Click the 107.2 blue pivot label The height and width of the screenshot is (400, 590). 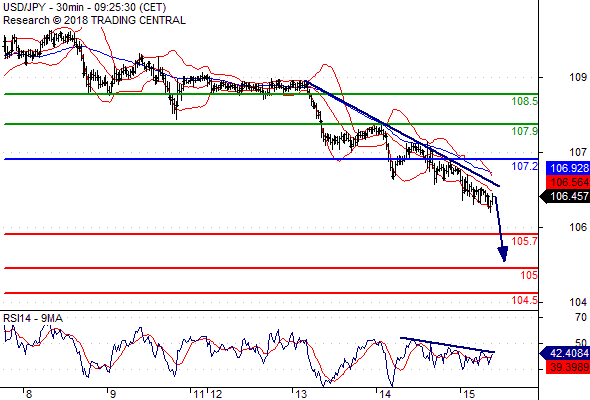(525, 166)
